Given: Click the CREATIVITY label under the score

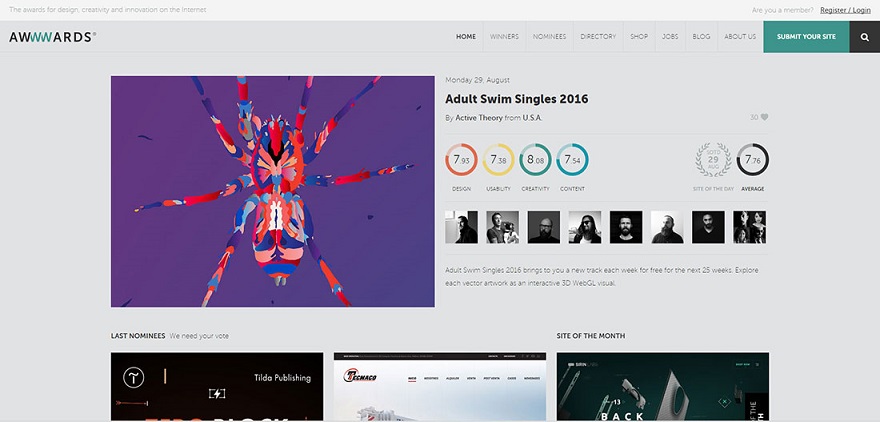Looking at the screenshot, I should coord(535,189).
